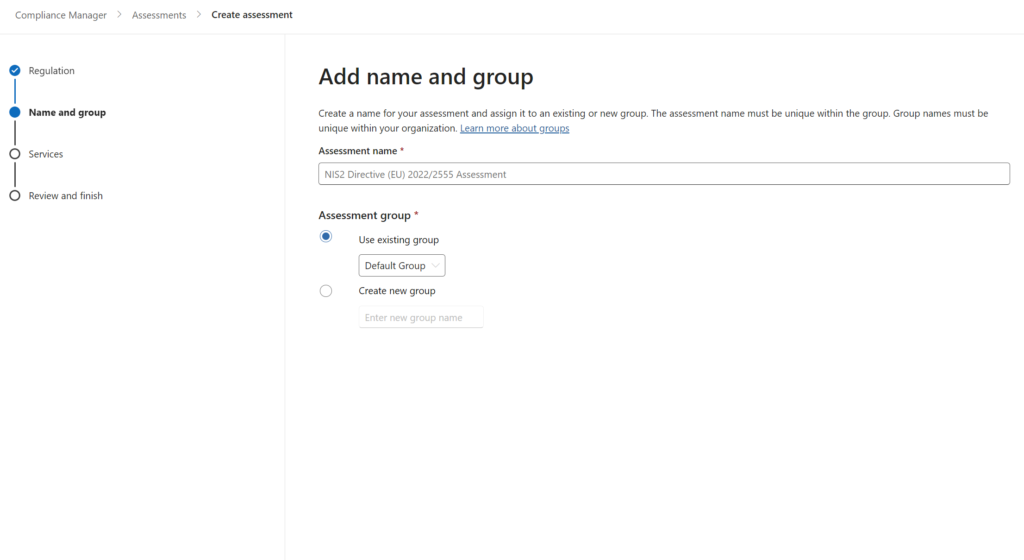
Task: Select the Name and group step label
Action: [x=67, y=113]
